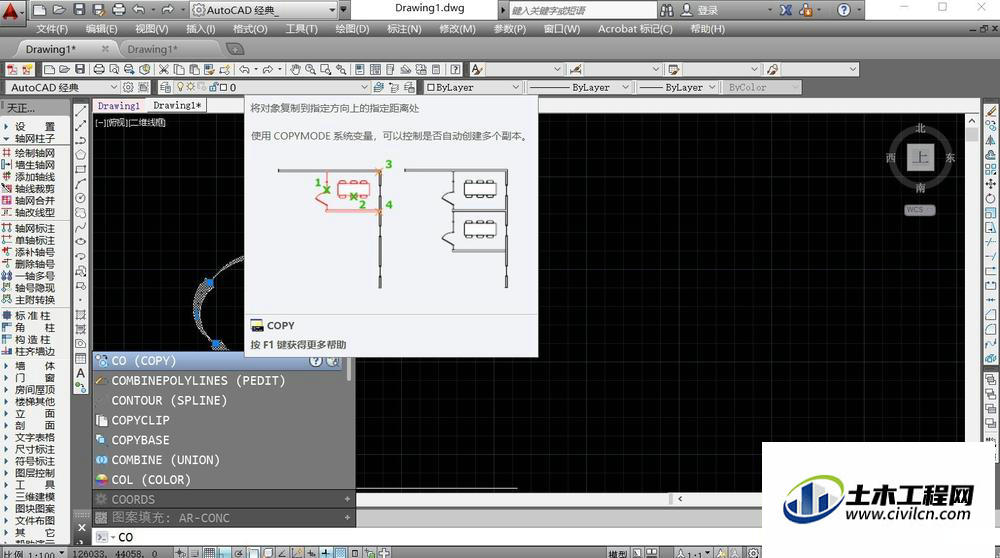Click the Pan hand icon
Image resolution: width=1000 pixels, height=558 pixels.
(295, 70)
